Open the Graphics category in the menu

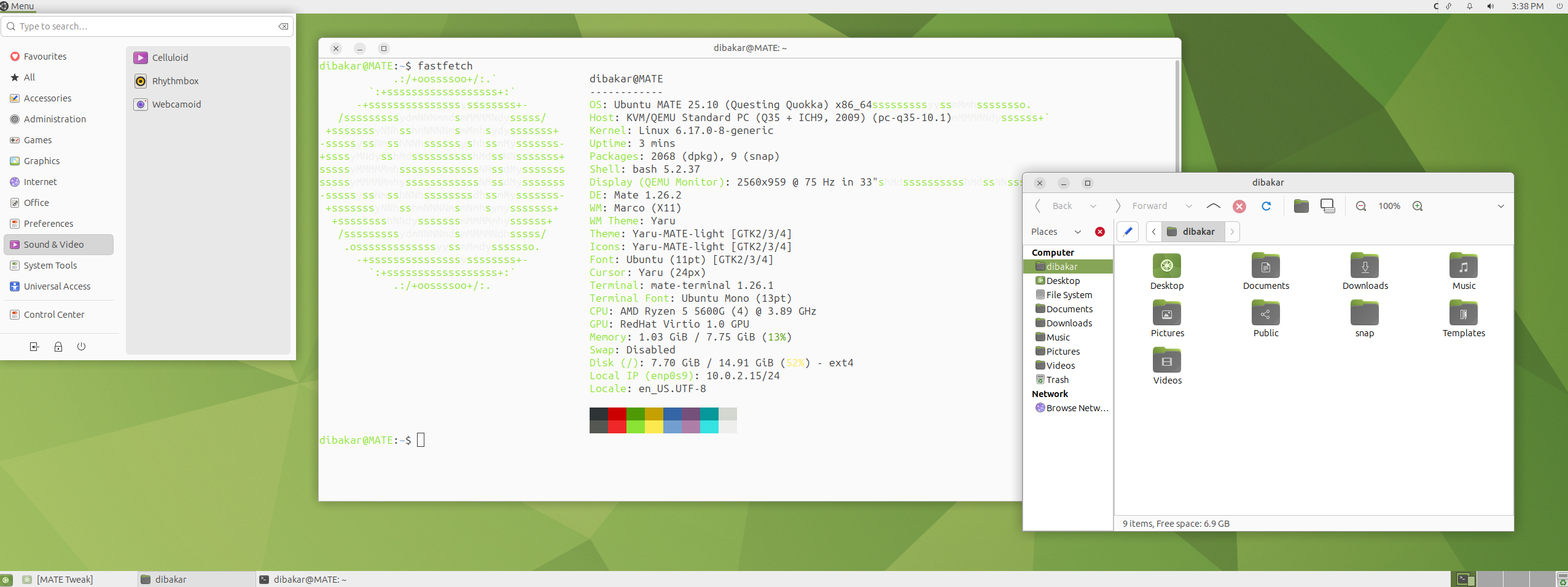click(41, 160)
